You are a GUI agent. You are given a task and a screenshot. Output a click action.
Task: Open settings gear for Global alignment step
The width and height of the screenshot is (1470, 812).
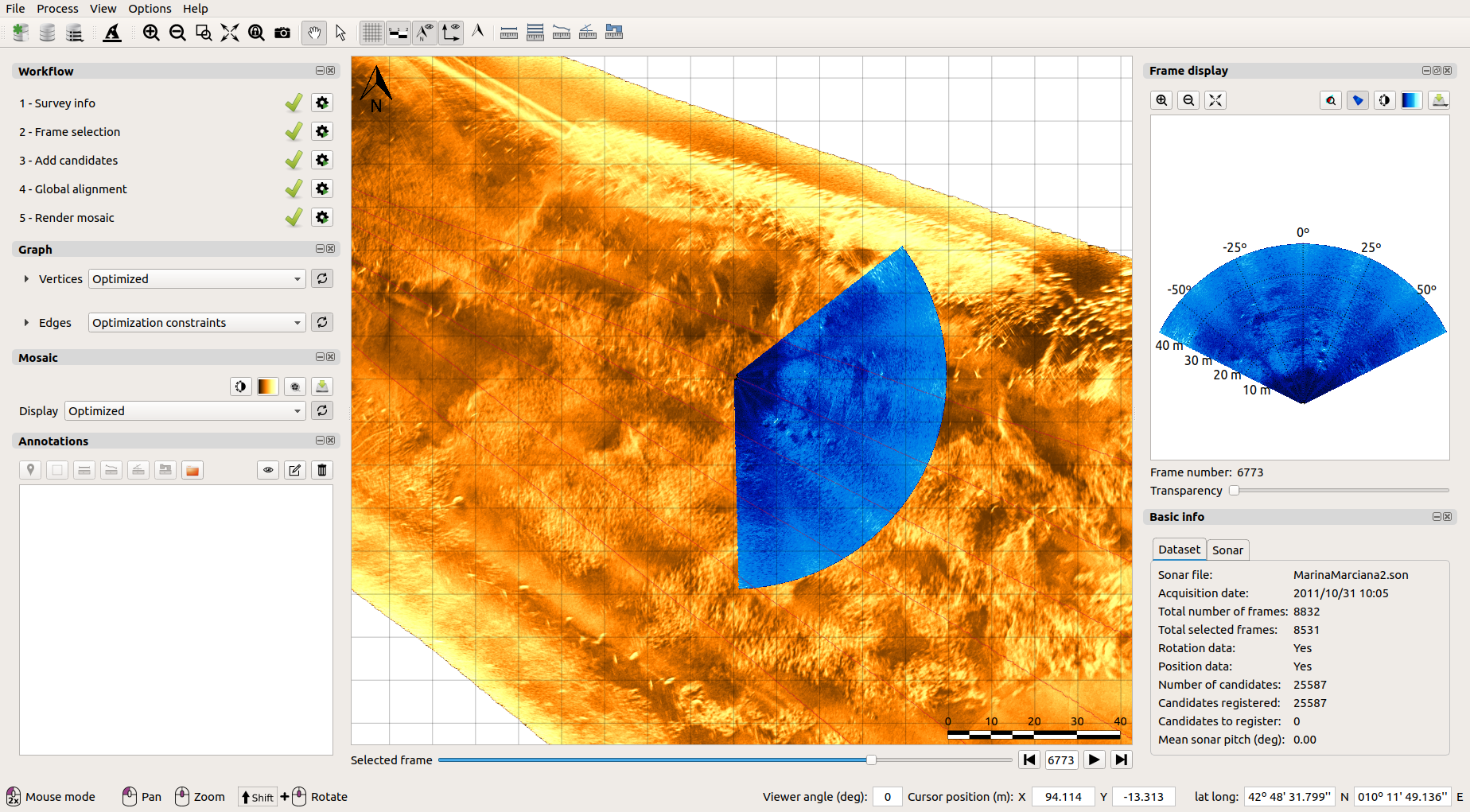pos(322,189)
